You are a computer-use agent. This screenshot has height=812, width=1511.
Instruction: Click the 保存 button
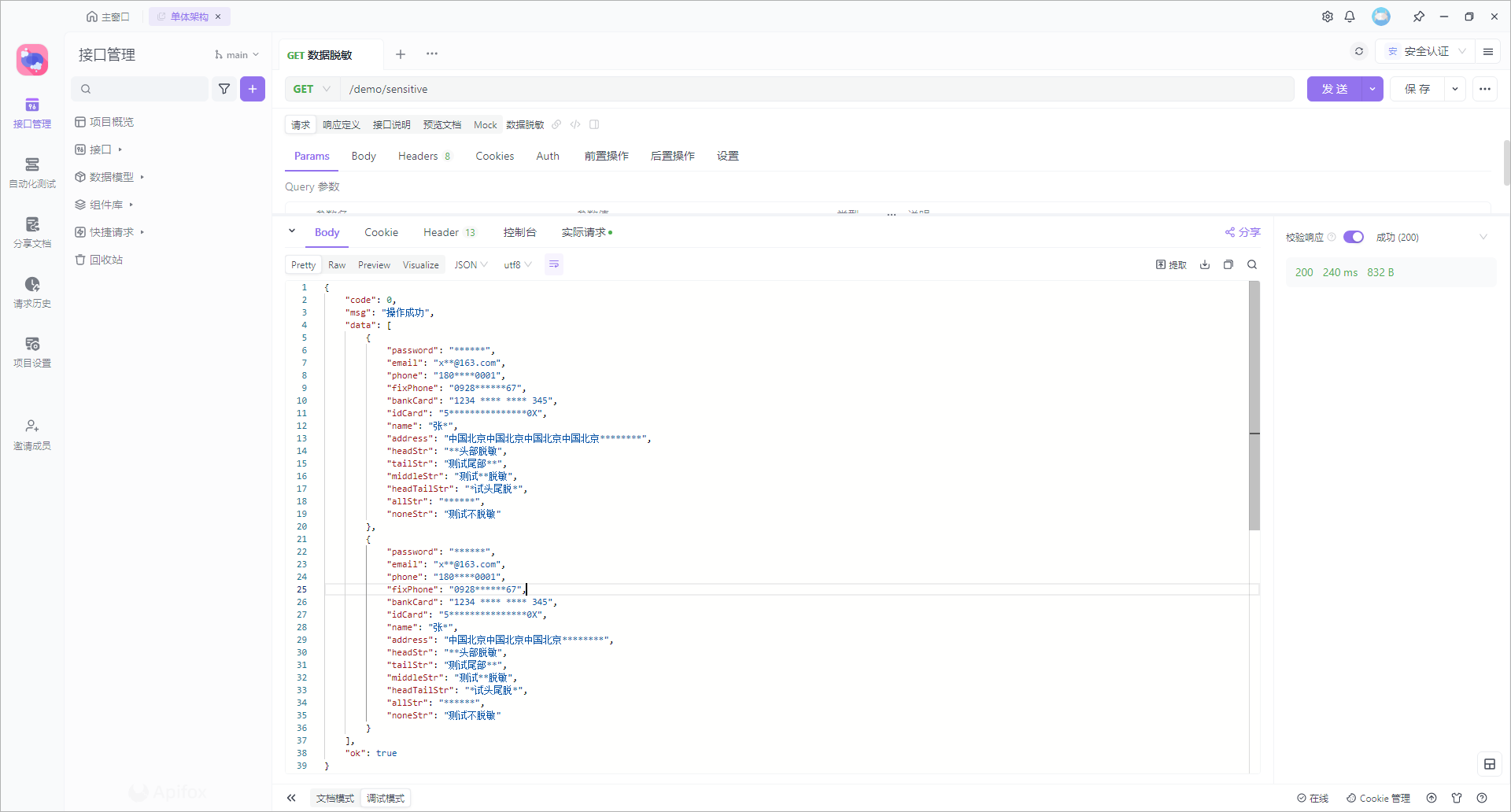point(1417,89)
